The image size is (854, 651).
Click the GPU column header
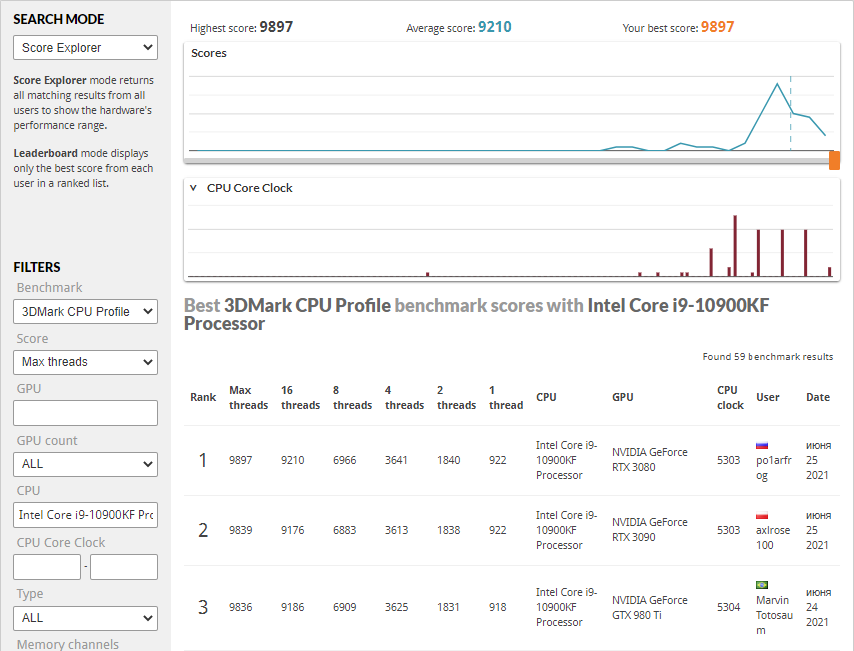pos(623,397)
